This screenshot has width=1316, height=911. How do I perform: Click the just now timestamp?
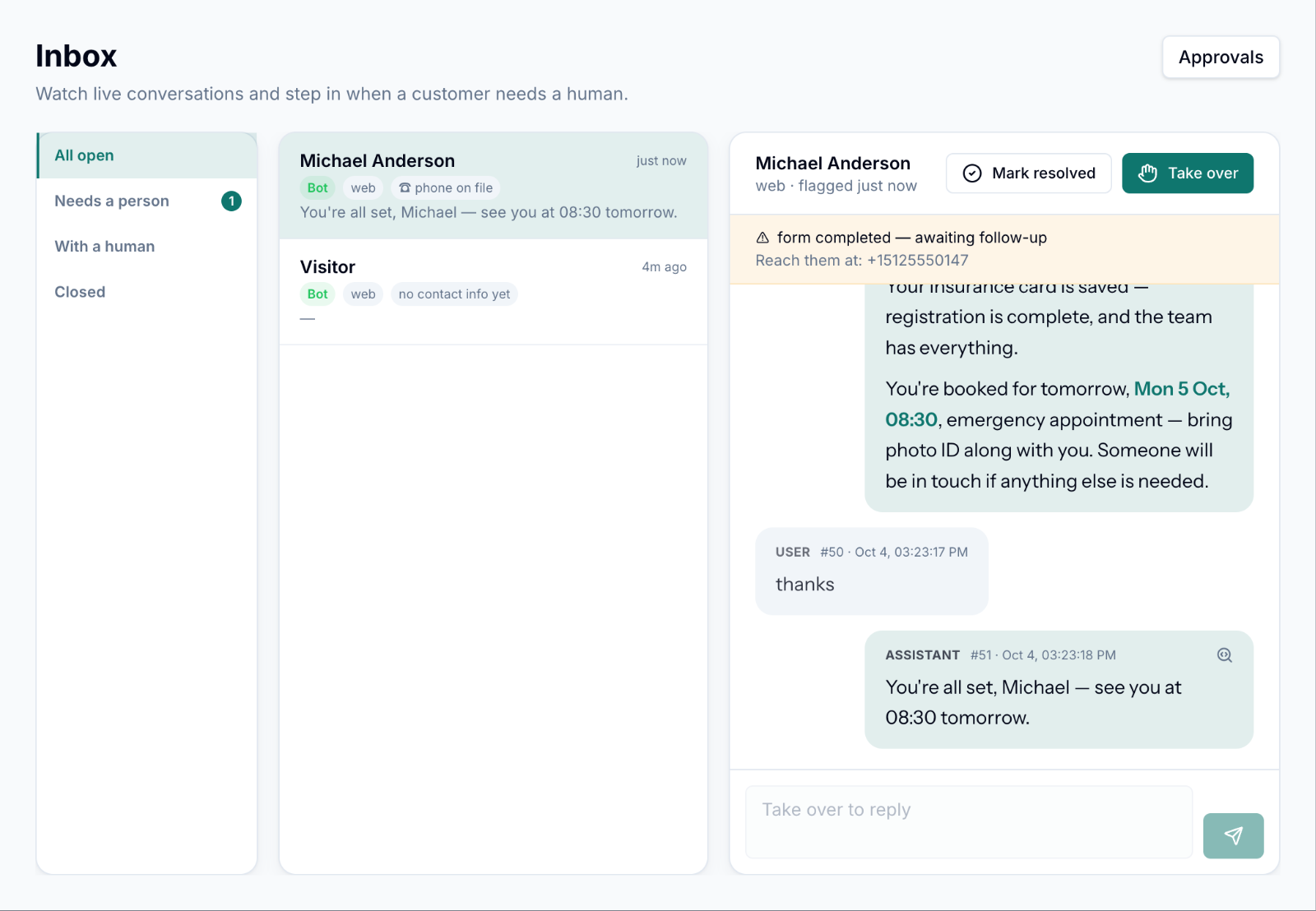pyautogui.click(x=661, y=160)
